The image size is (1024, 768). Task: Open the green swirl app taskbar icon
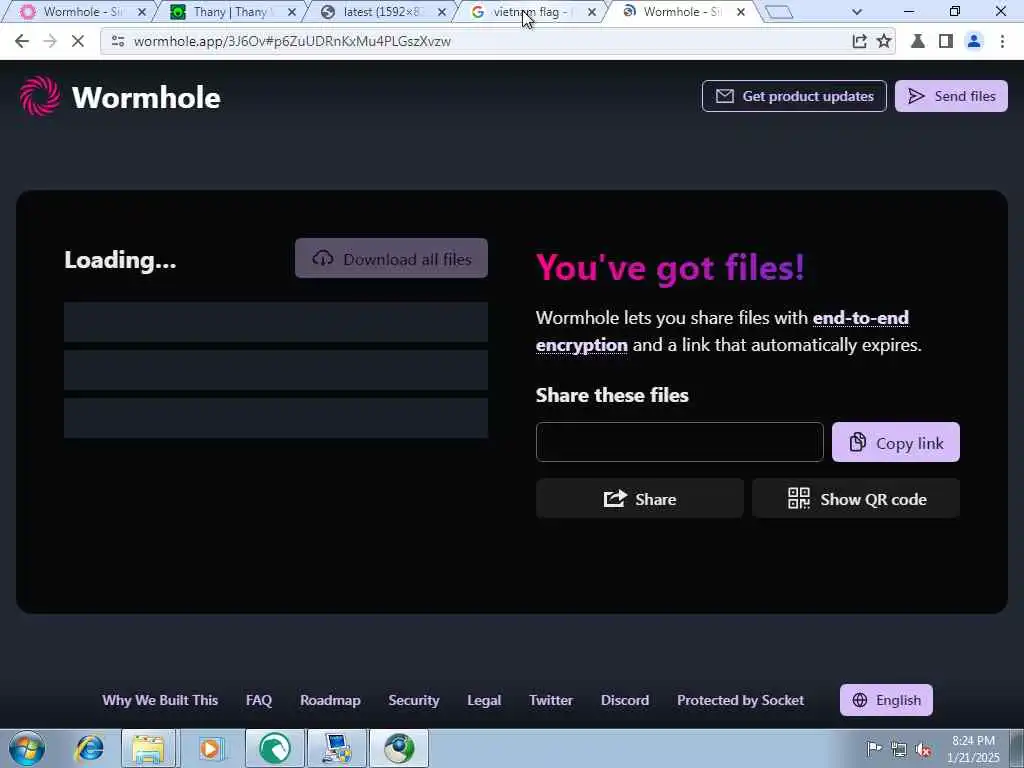[275, 748]
